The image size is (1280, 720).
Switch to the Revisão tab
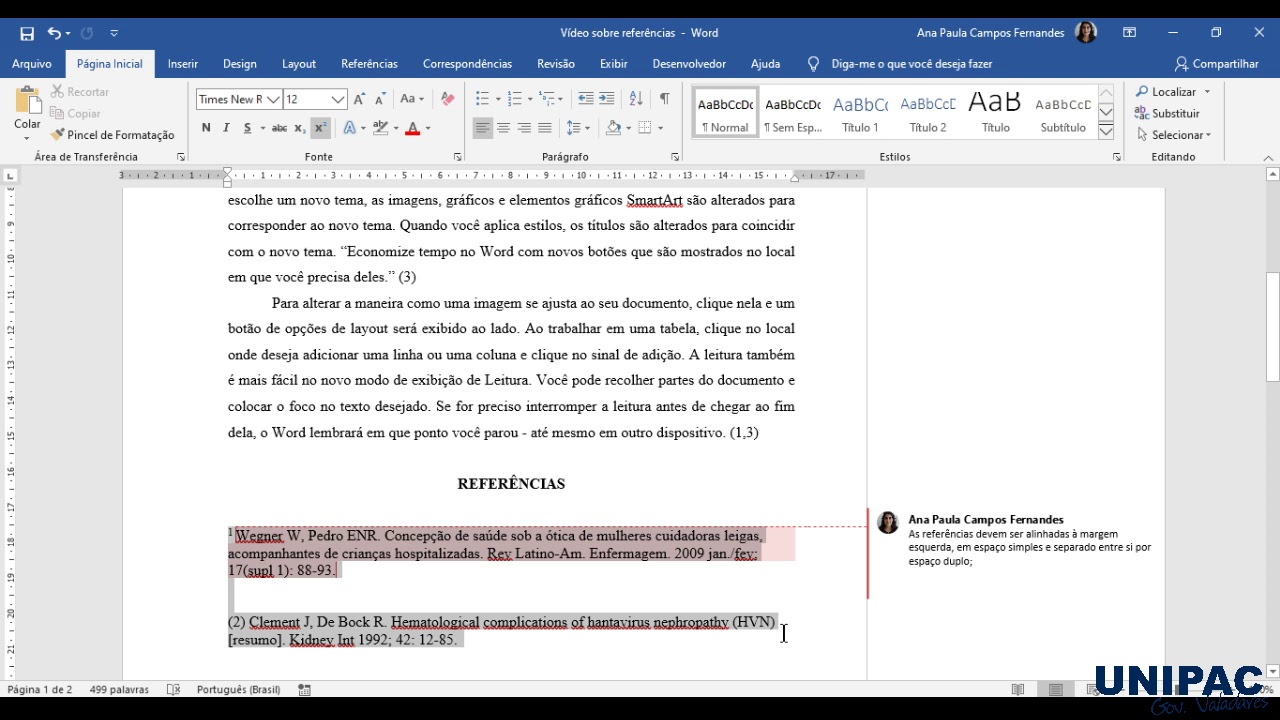(556, 64)
